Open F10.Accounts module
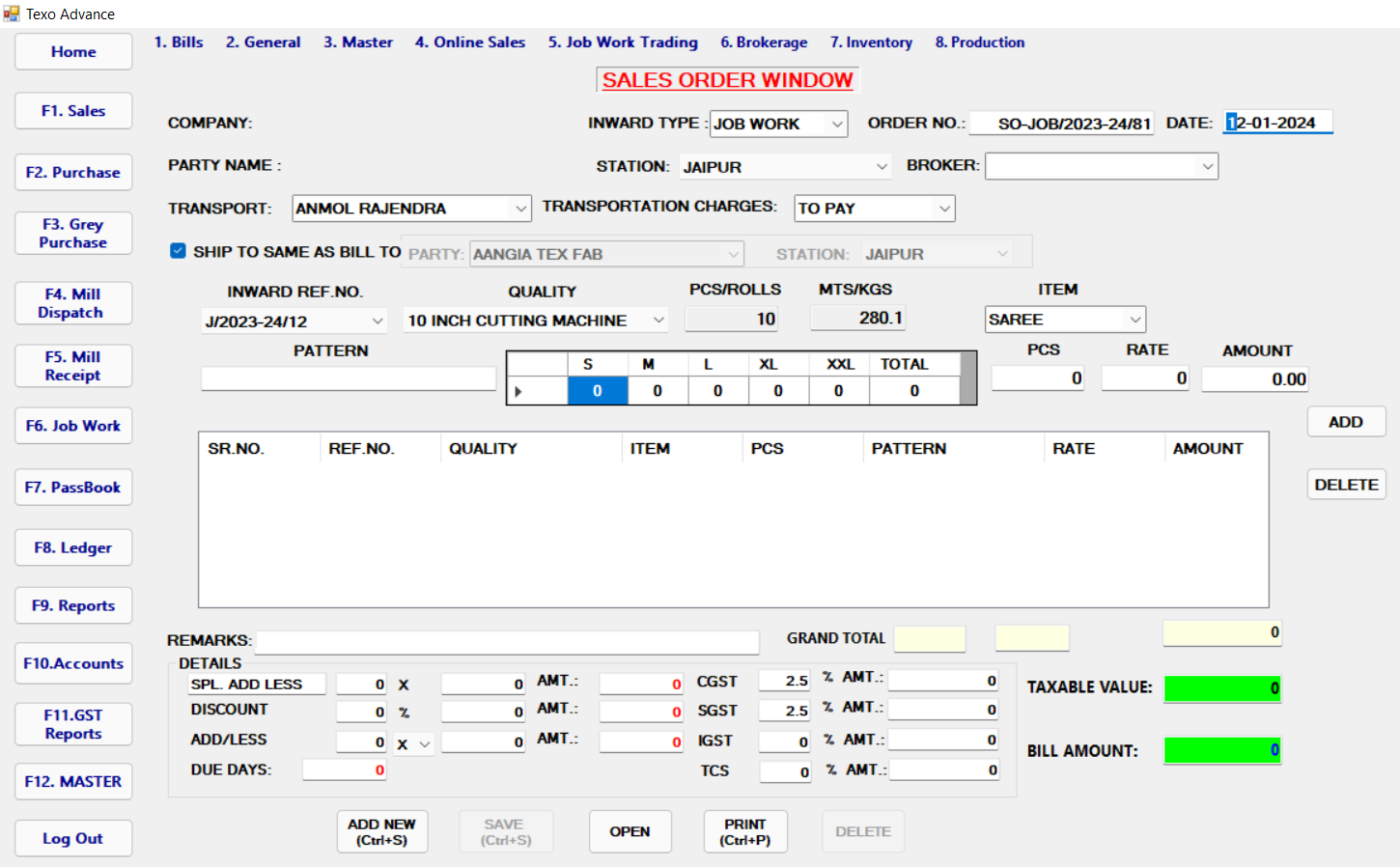The image size is (1400, 867). click(x=73, y=663)
